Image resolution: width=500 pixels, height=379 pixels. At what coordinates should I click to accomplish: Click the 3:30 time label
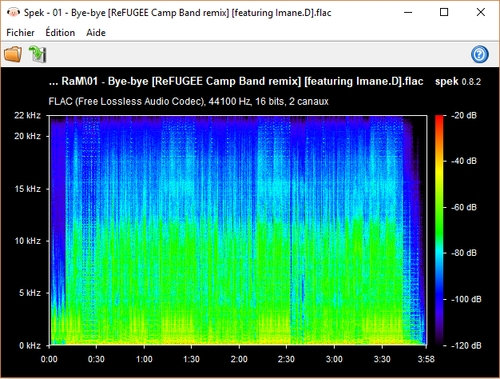pyautogui.click(x=382, y=359)
